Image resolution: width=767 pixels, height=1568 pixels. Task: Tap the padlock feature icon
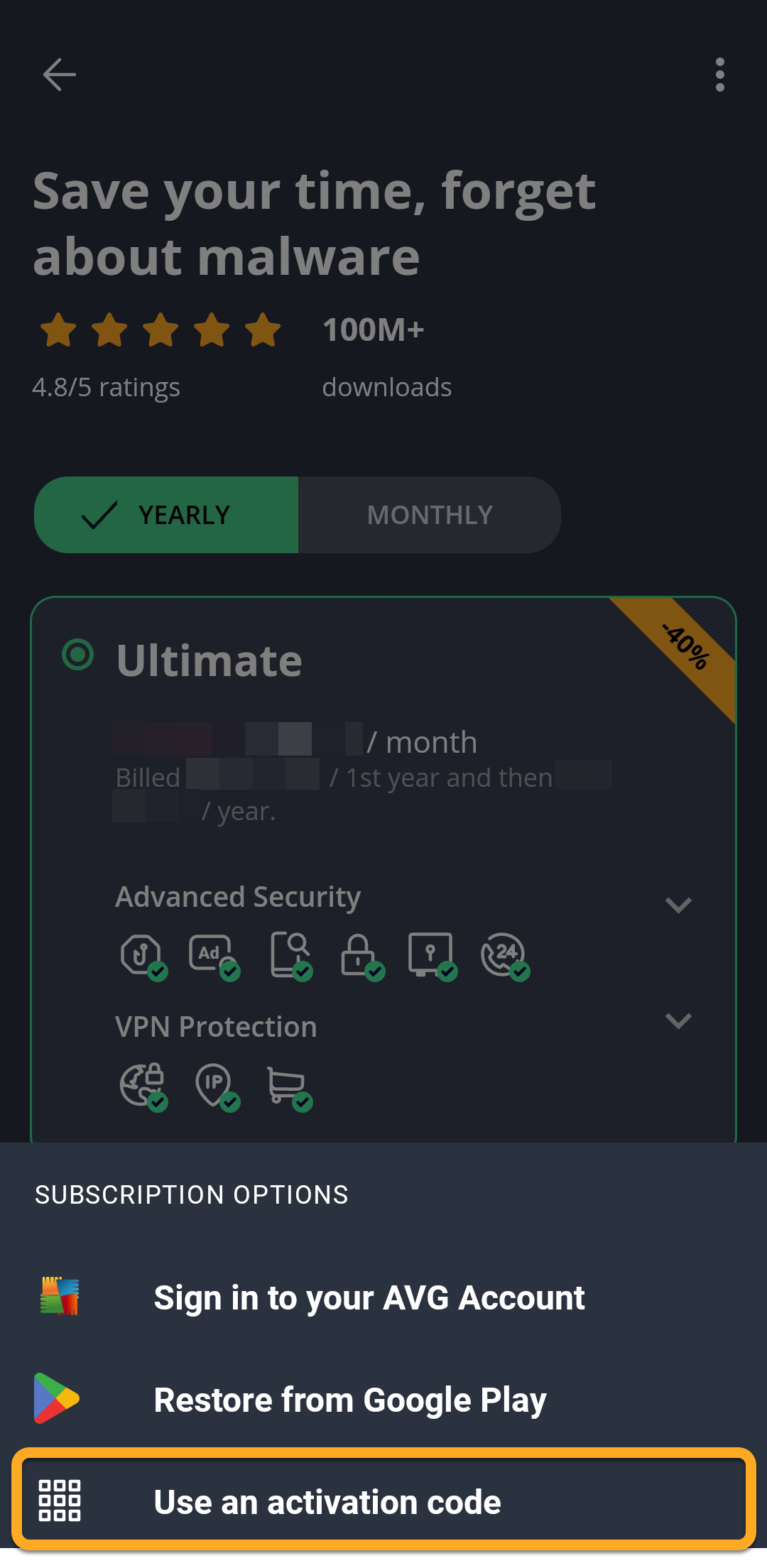point(359,956)
